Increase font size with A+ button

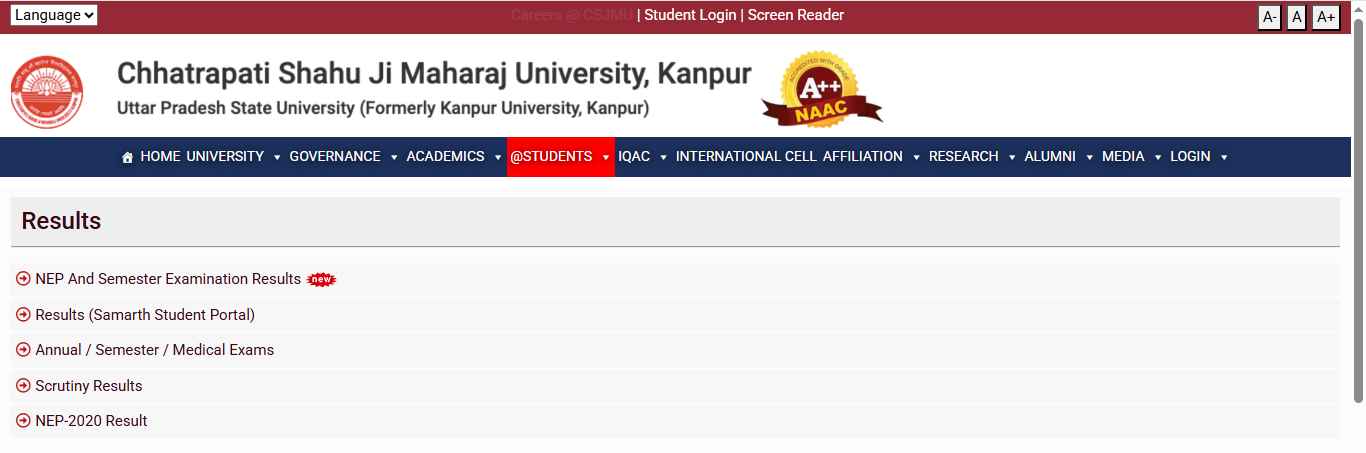(x=1326, y=17)
